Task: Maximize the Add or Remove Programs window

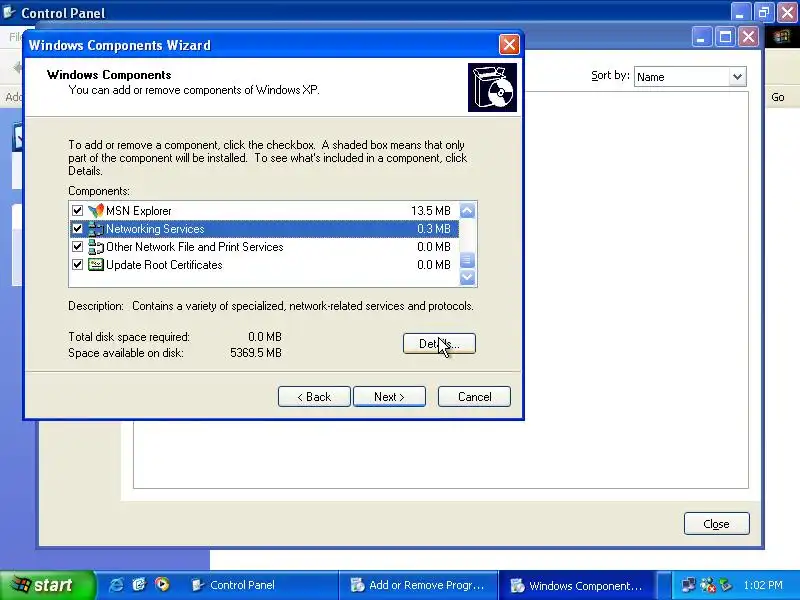Action: coord(725,37)
